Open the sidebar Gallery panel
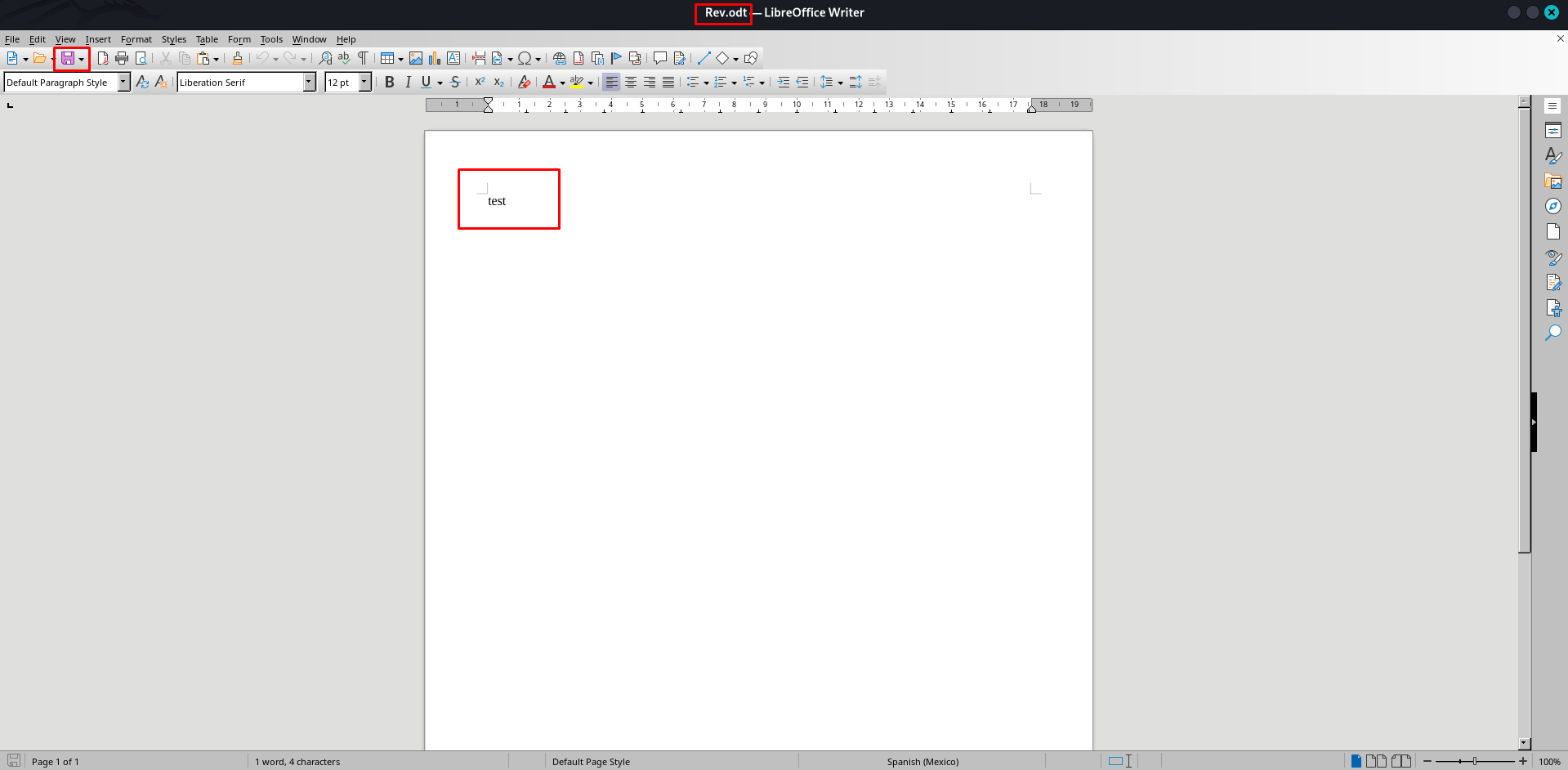 pos(1552,181)
